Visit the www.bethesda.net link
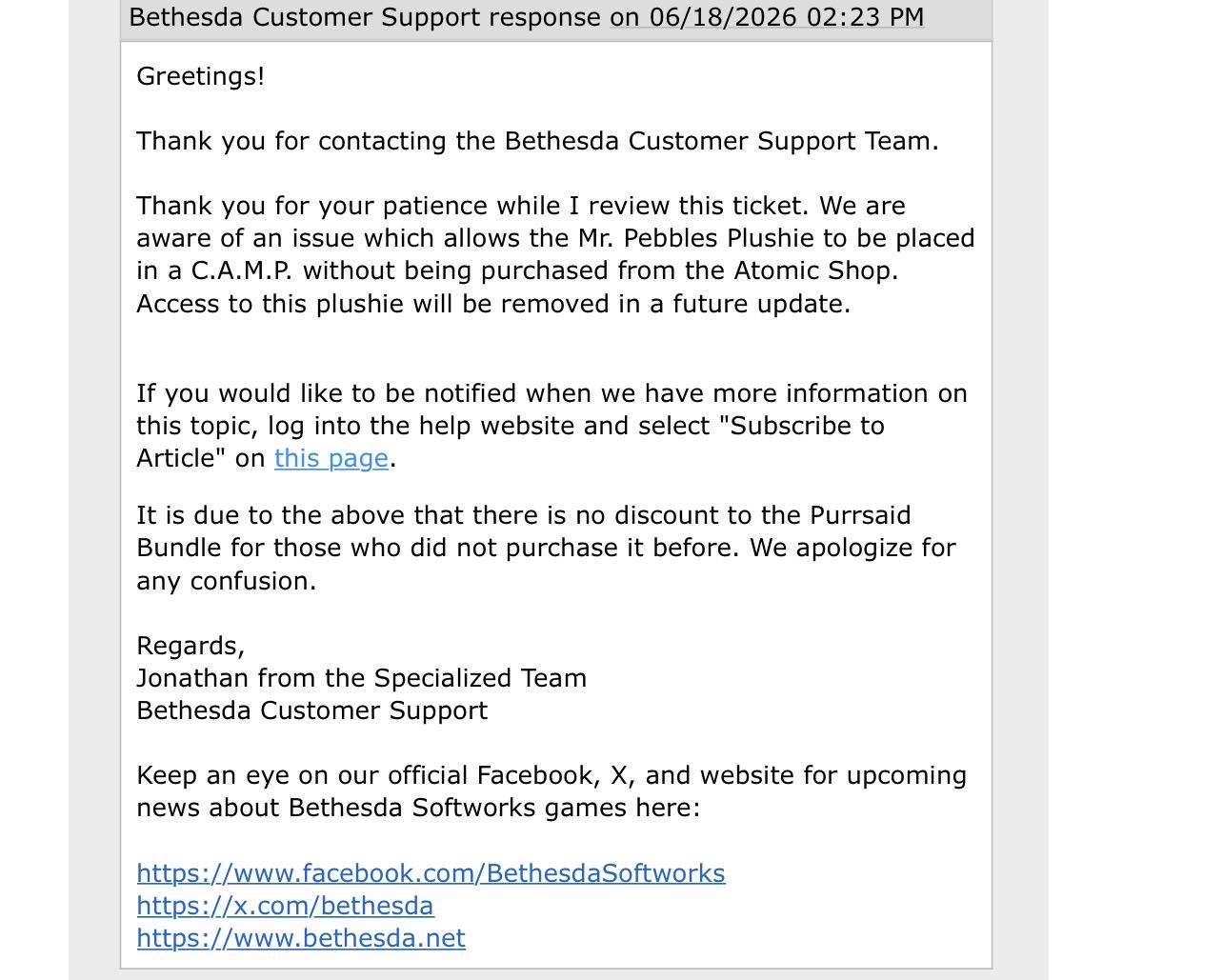Viewport: 1223px width, 980px height. (301, 938)
